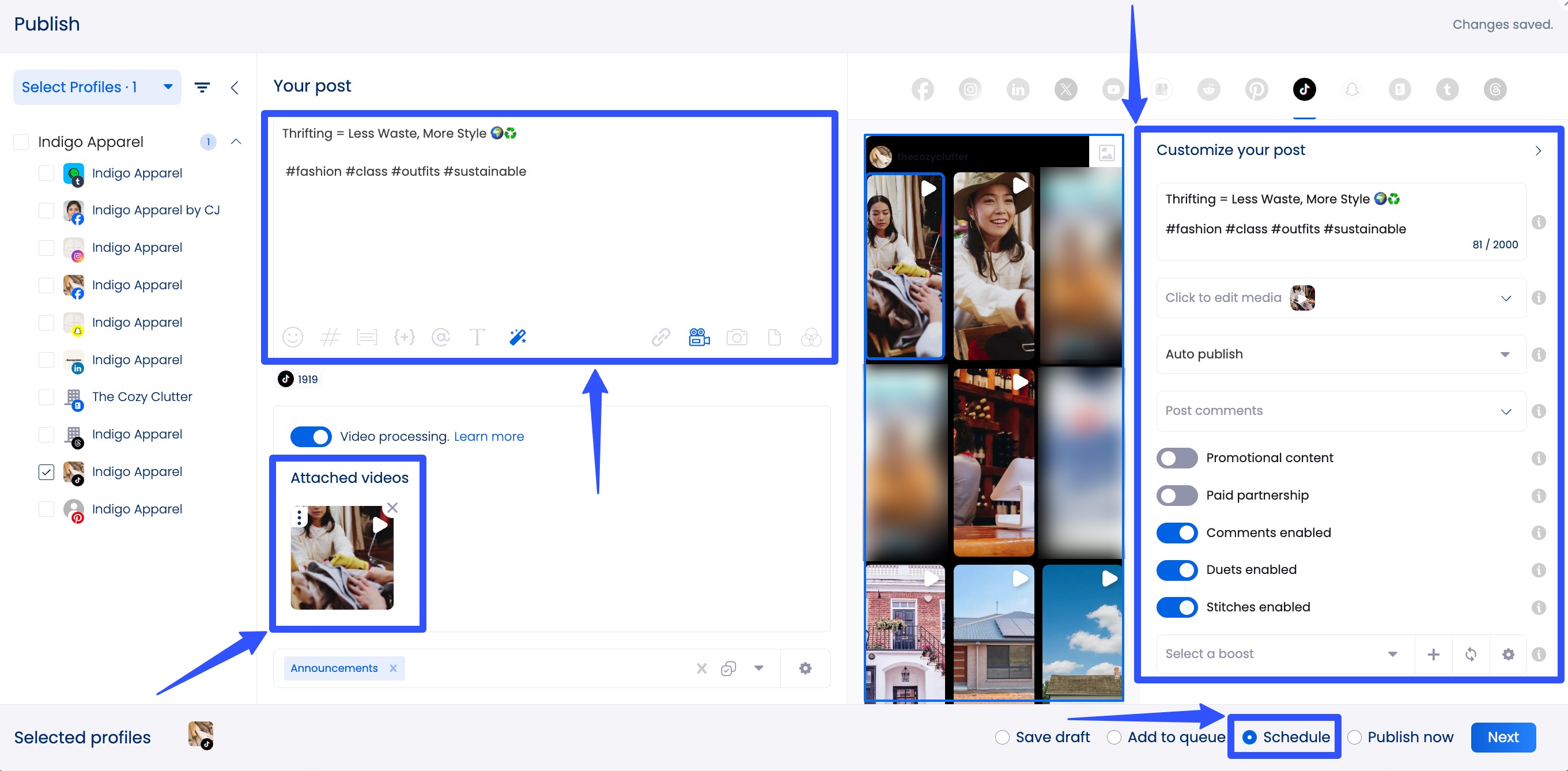Click the mention (@) icon
Viewport: 1568px width, 771px height.
441,337
